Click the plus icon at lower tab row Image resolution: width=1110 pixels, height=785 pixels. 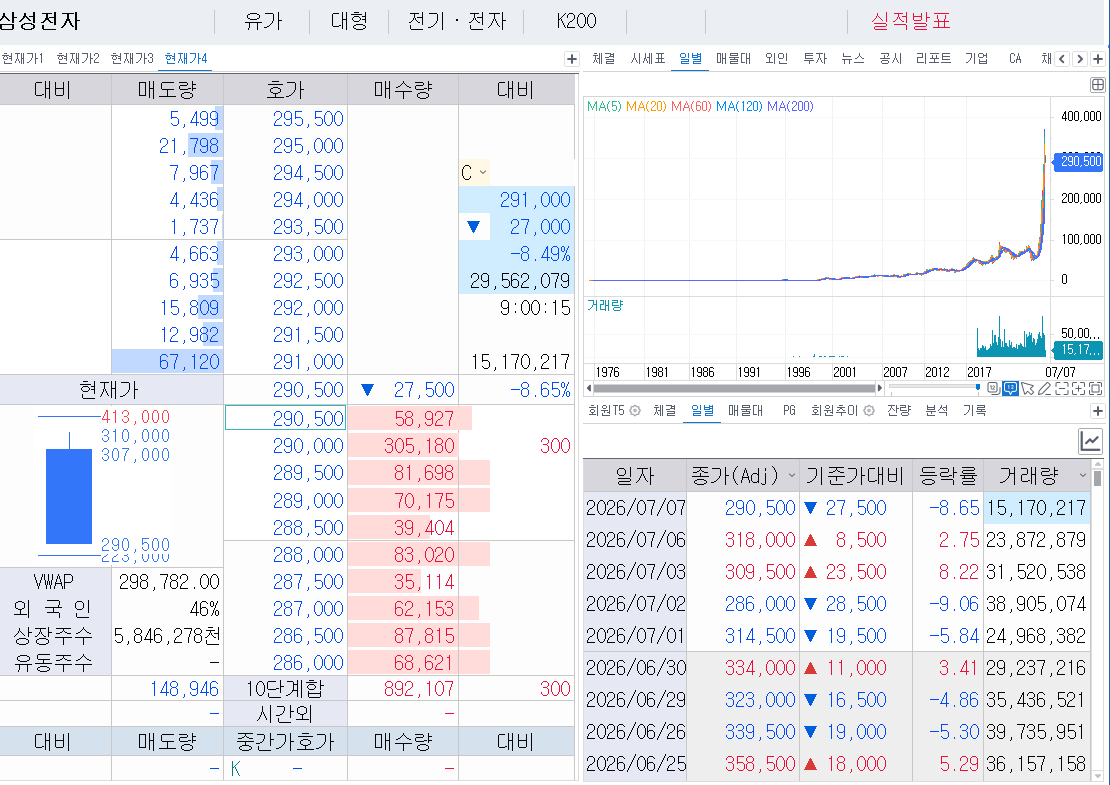tap(1098, 411)
